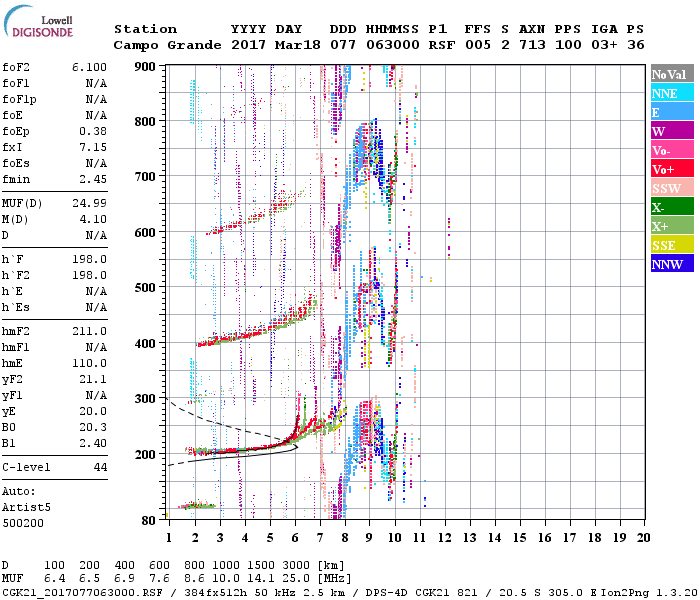Viewport: 700px width, 600px height.
Task: Click the 6 MHz frequency axis label
Action: pyautogui.click(x=295, y=538)
